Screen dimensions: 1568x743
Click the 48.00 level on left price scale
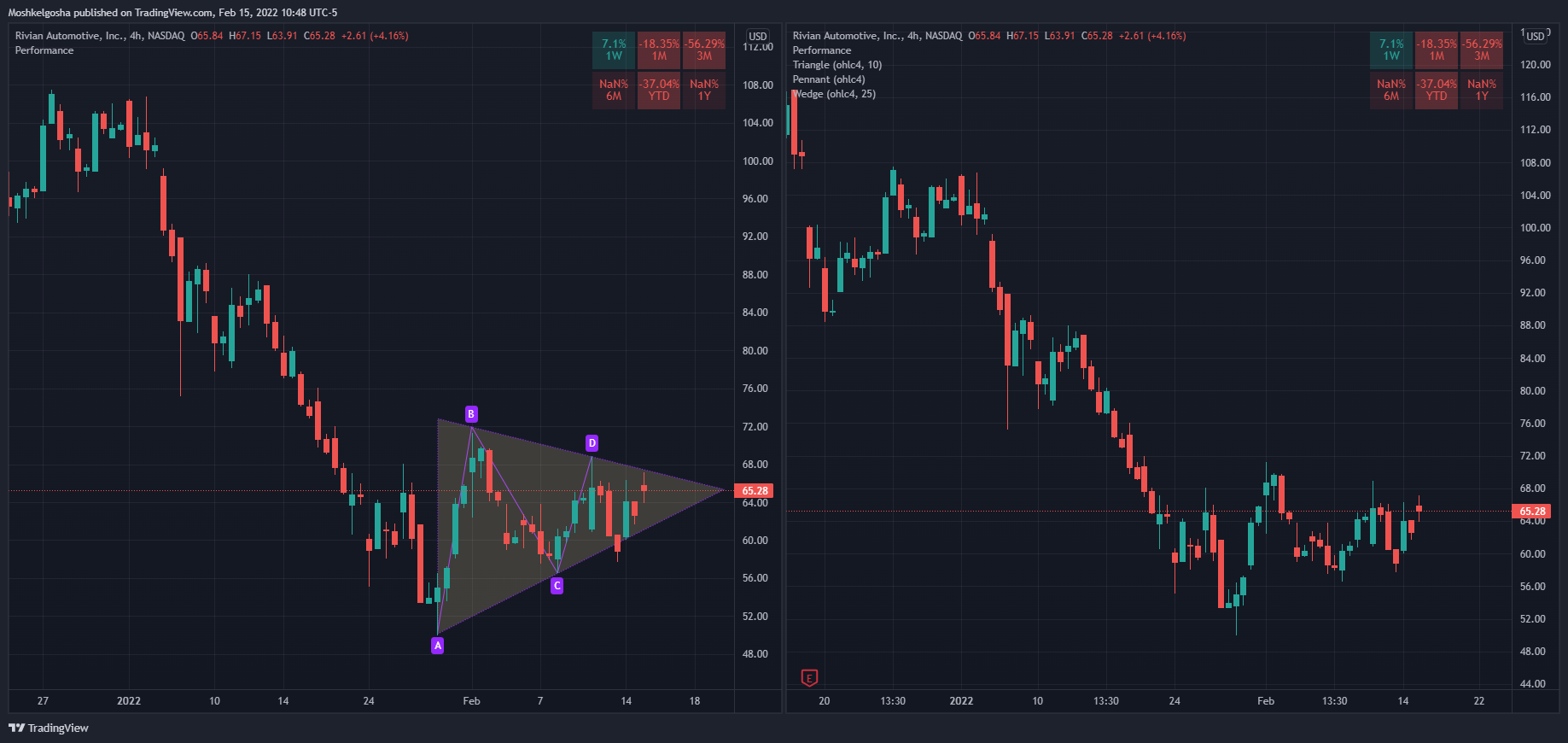(755, 653)
